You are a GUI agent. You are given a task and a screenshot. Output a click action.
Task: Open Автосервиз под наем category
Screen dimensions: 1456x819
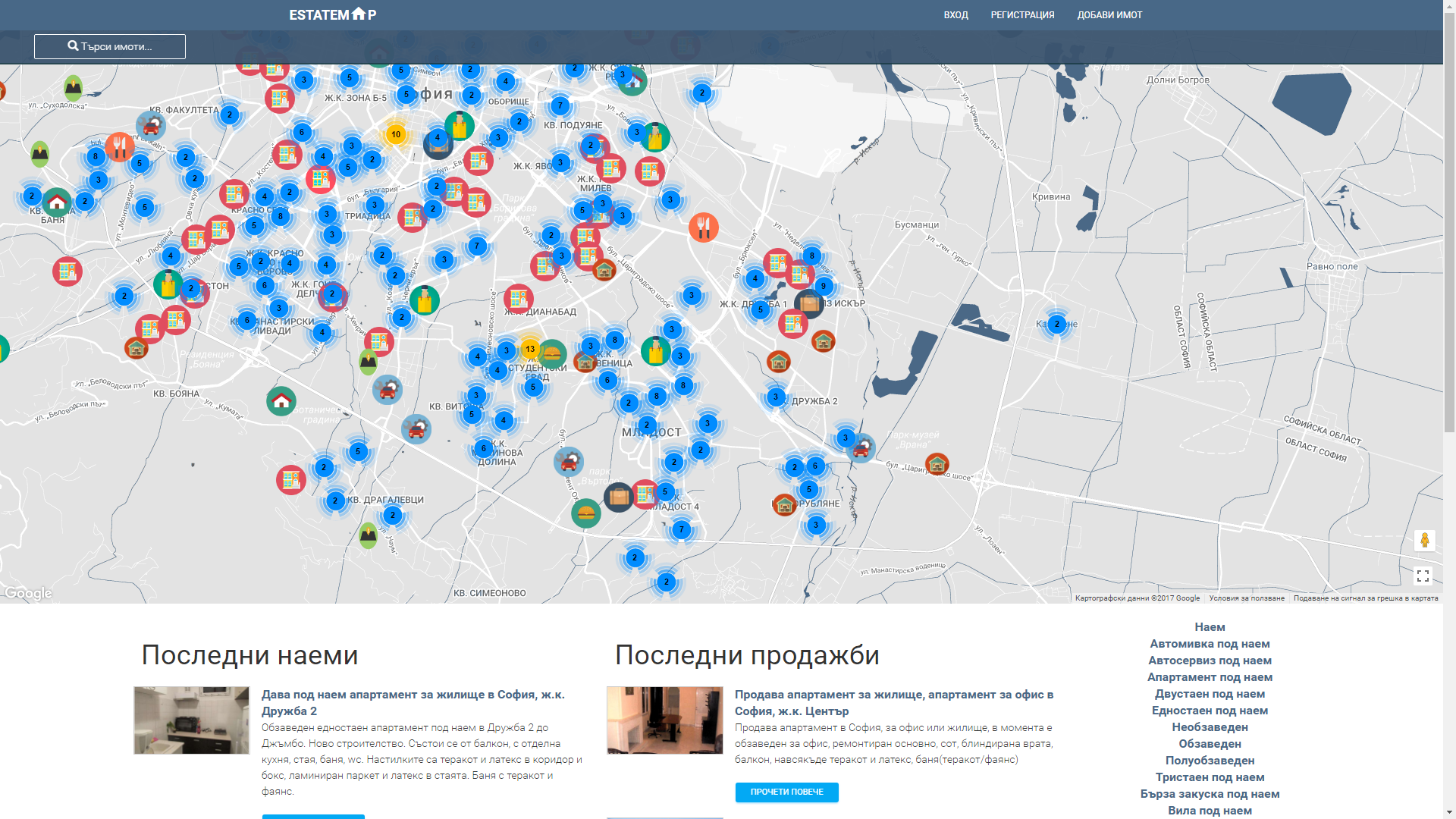pyautogui.click(x=1210, y=661)
